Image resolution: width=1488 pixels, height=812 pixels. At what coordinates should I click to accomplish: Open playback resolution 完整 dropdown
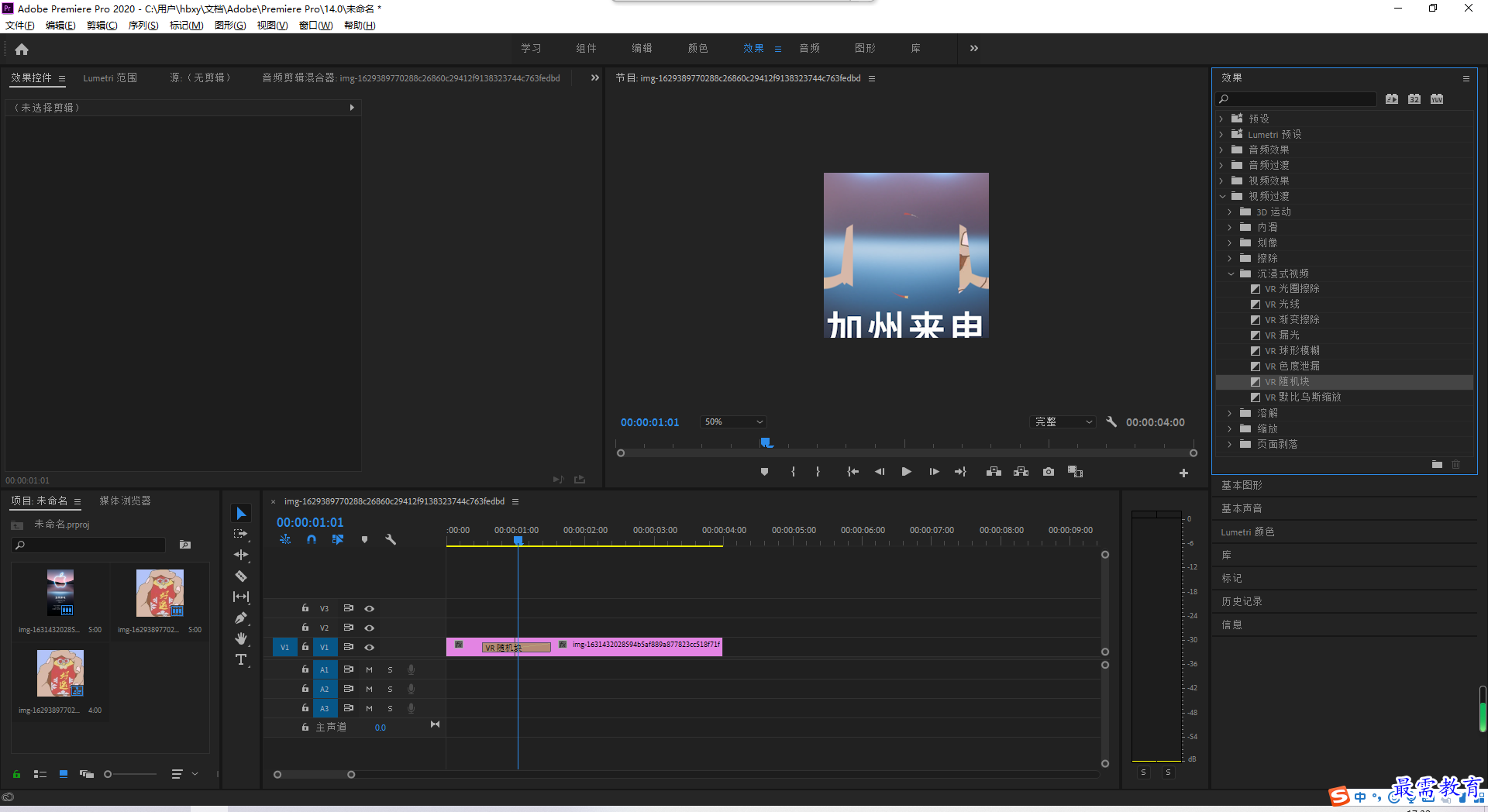point(1063,421)
